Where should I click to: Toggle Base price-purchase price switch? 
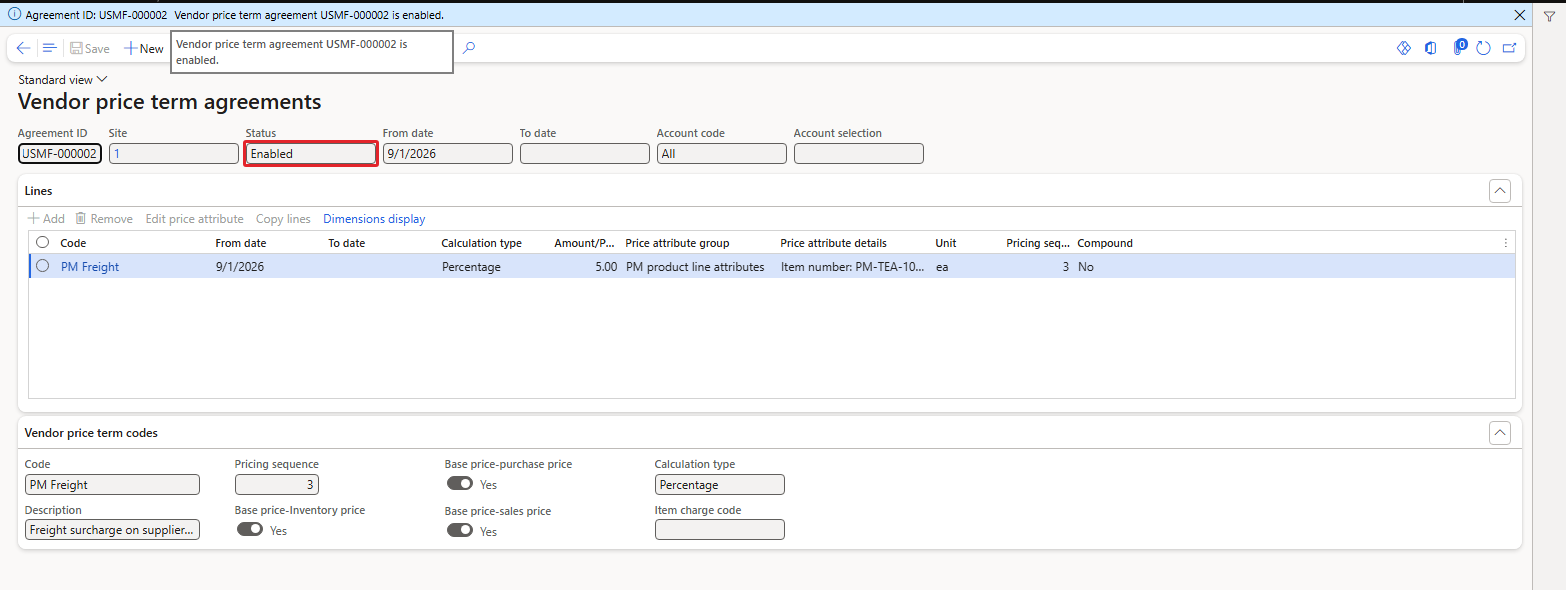[459, 483]
